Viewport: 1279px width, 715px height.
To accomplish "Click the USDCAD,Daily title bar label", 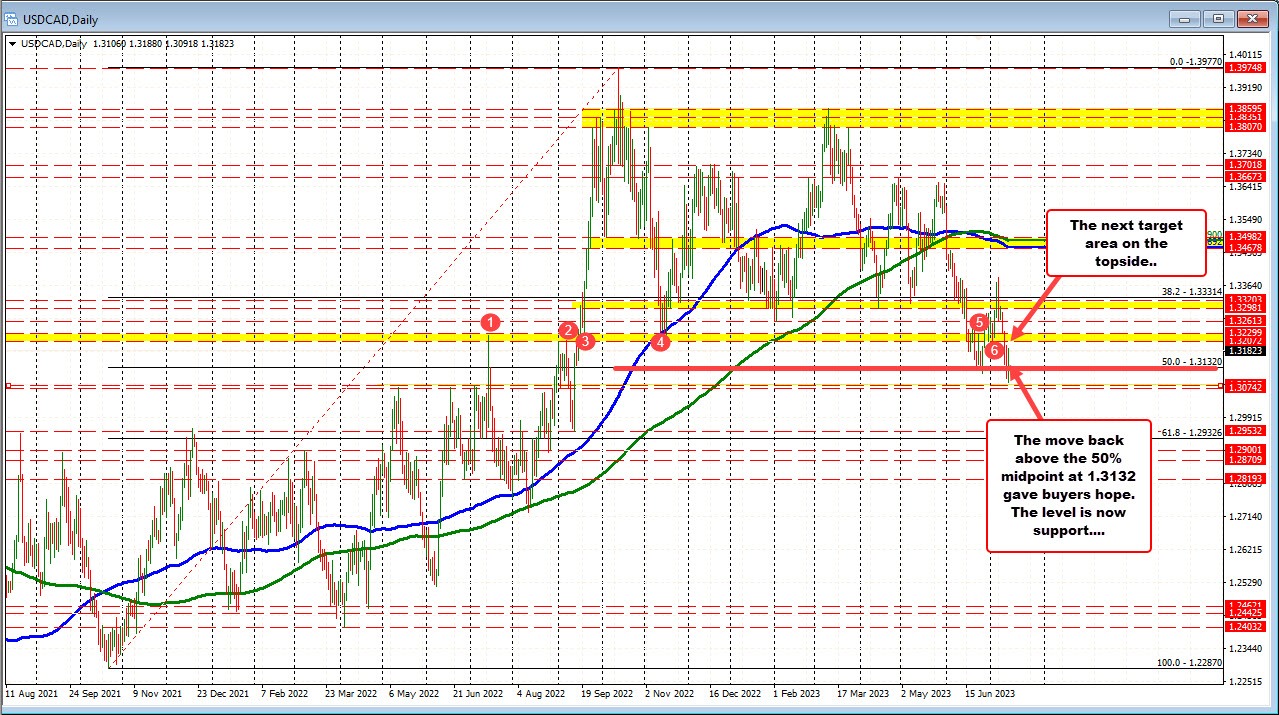I will (60, 18).
